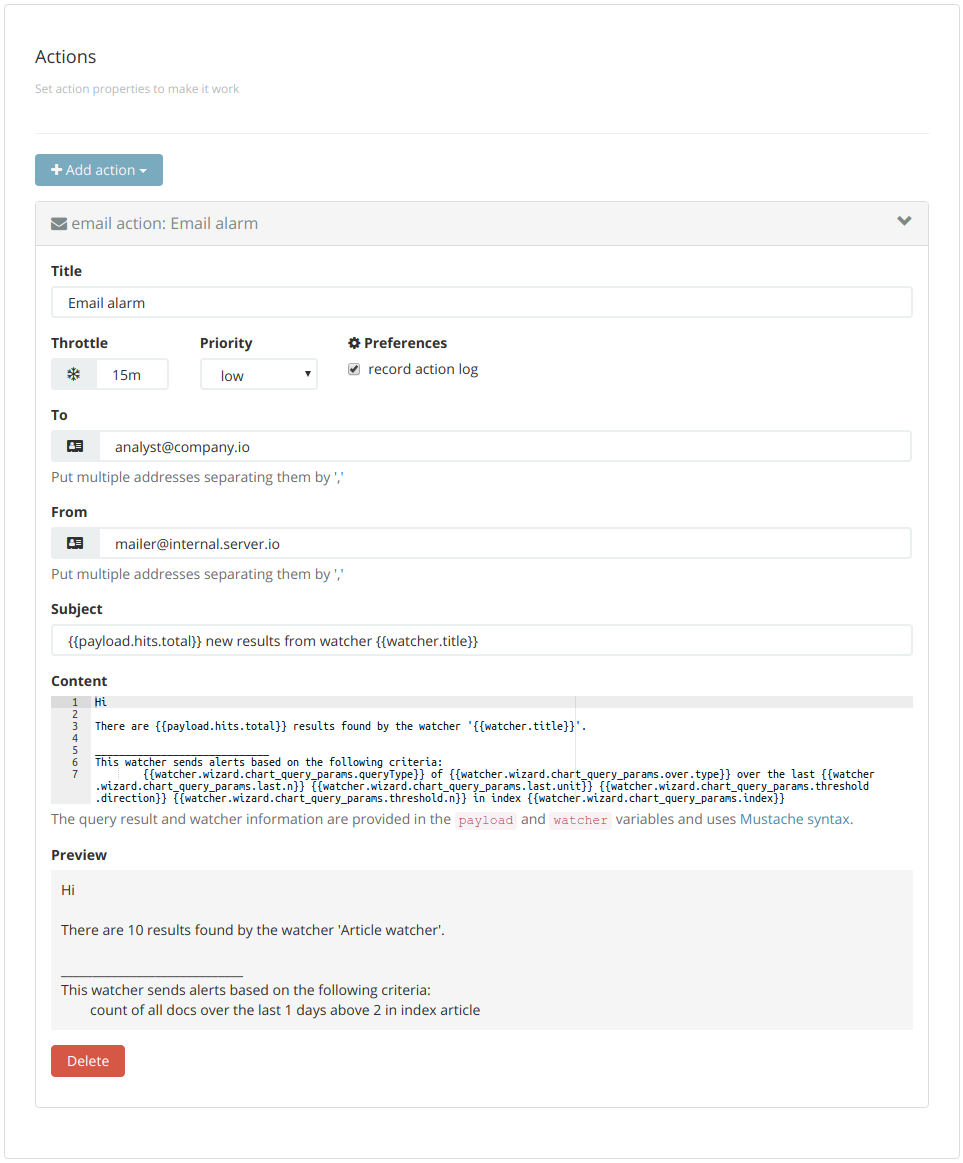Viewport: 963px width, 1163px height.
Task: Click the Preview text area
Action: coord(481,949)
